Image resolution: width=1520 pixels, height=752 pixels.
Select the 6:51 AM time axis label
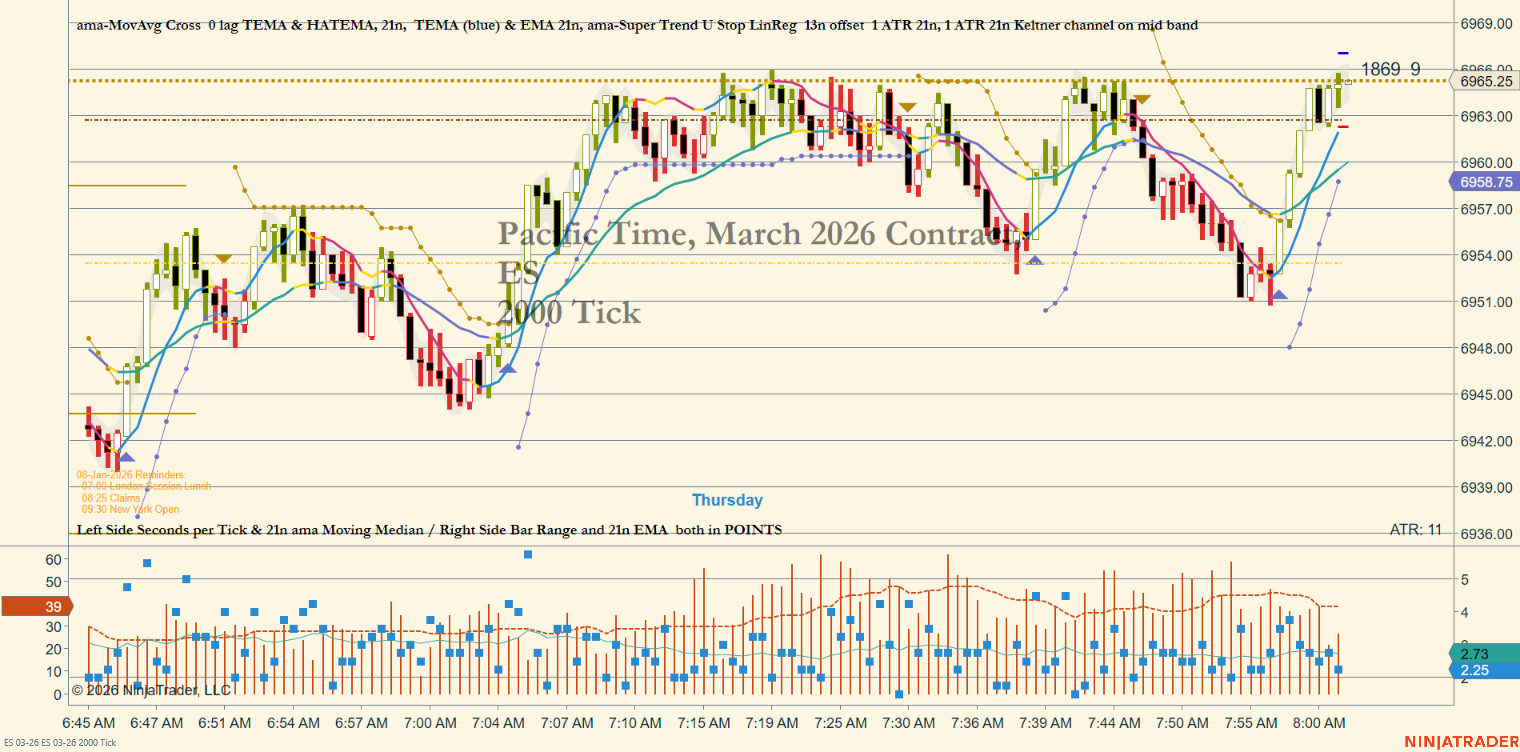click(224, 722)
